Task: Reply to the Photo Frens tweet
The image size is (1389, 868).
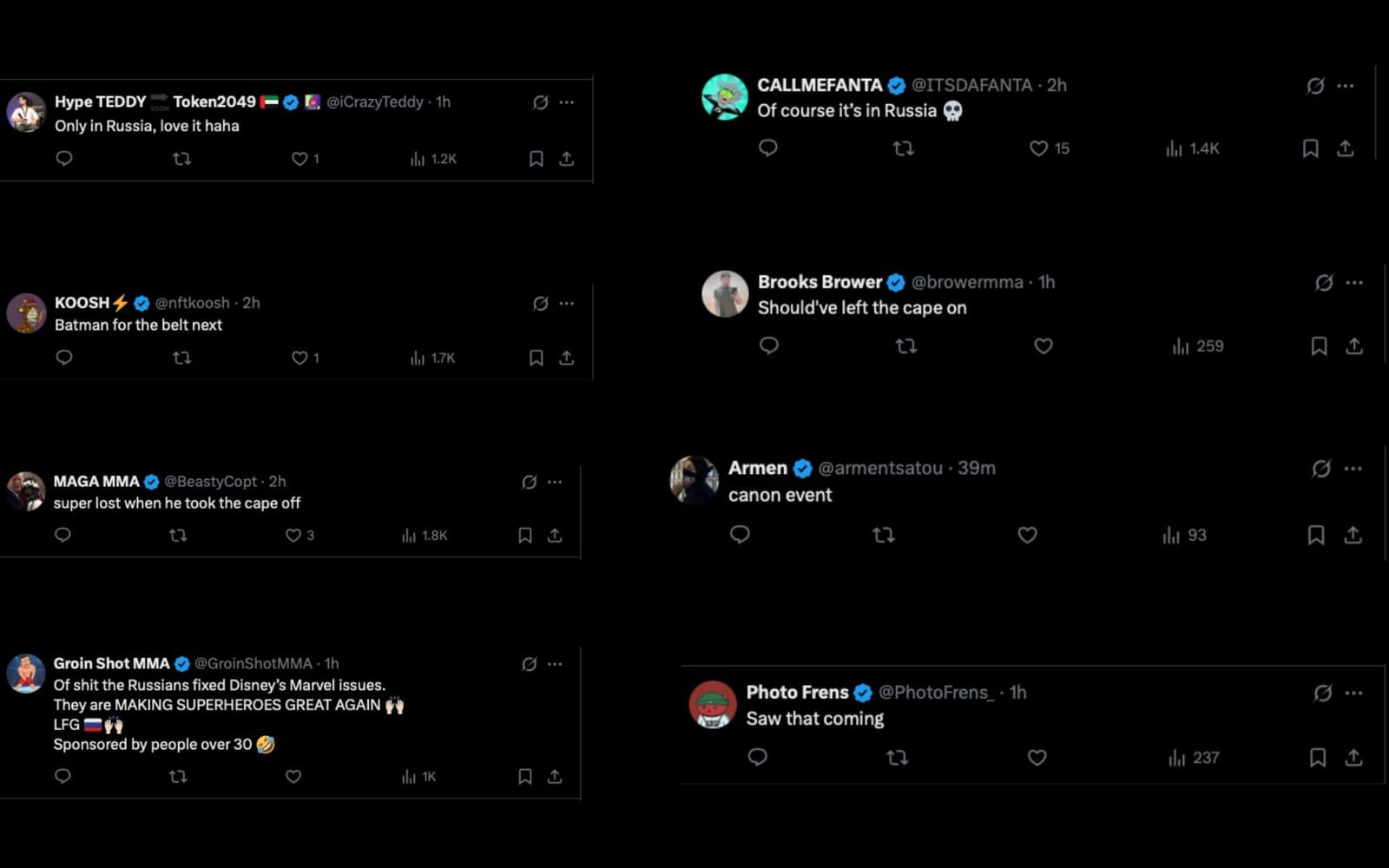Action: (758, 758)
